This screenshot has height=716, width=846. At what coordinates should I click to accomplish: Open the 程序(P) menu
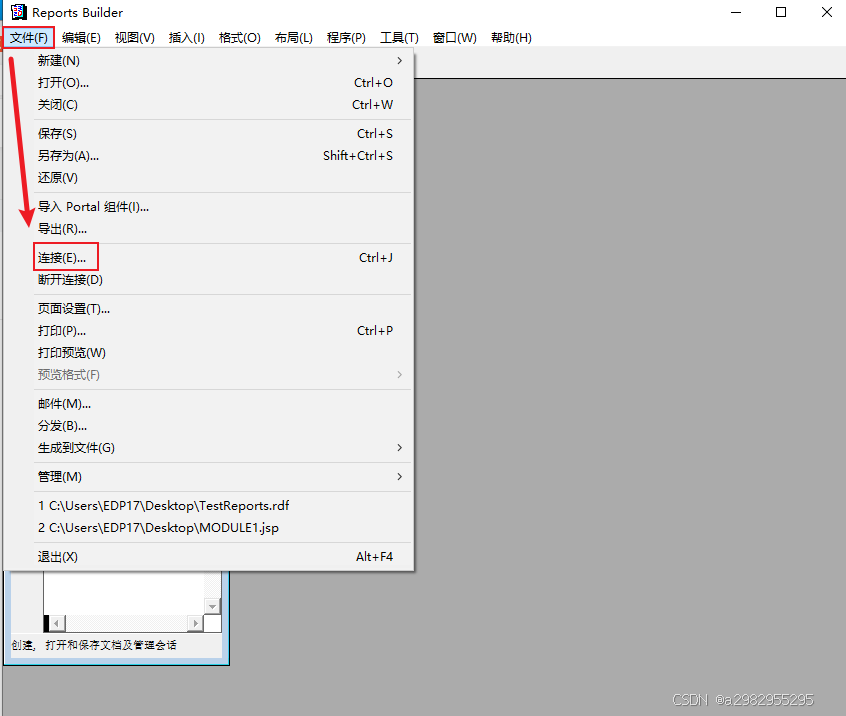(x=346, y=38)
